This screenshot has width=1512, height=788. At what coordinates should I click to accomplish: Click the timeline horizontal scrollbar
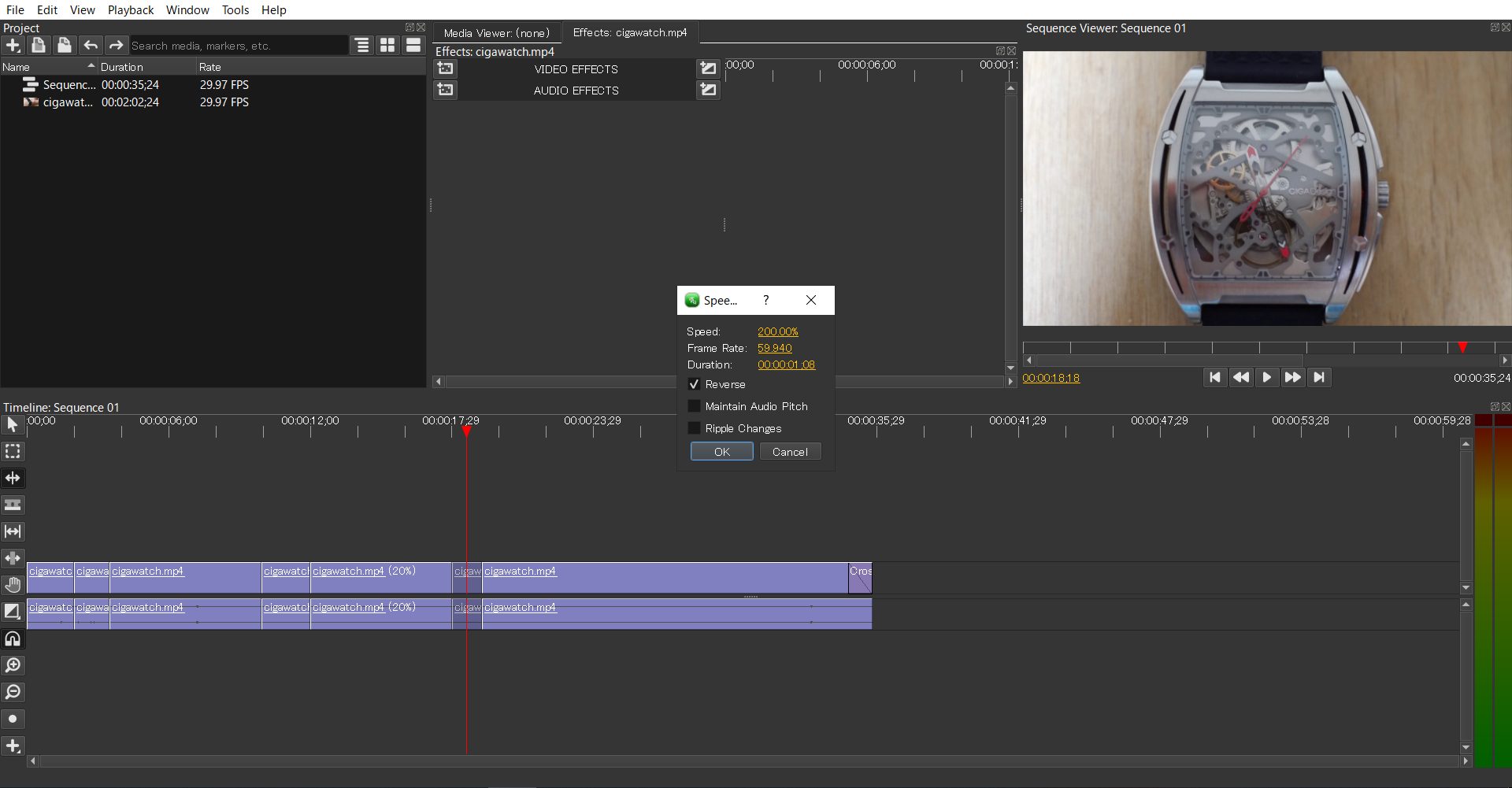pyautogui.click(x=748, y=761)
